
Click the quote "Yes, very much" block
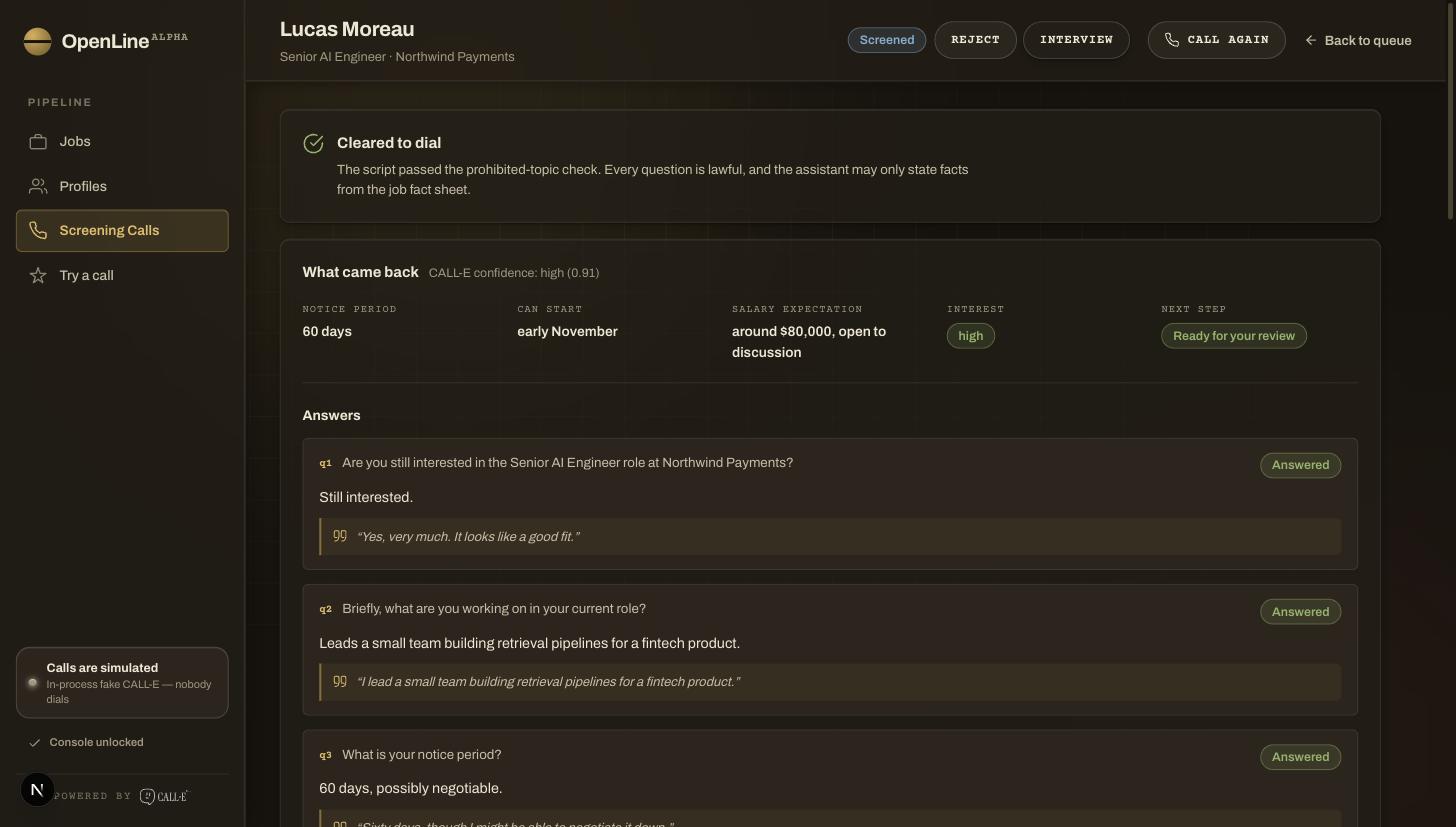[830, 537]
